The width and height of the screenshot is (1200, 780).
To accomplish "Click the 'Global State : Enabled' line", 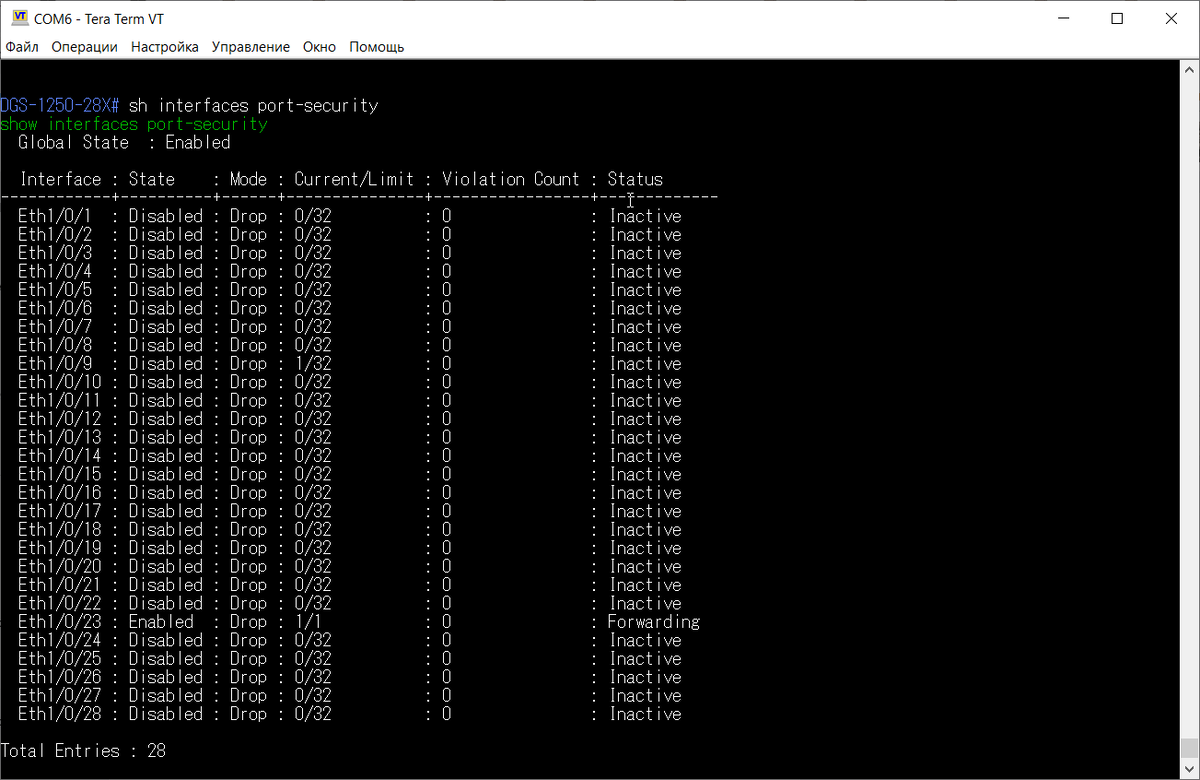I will pos(124,142).
